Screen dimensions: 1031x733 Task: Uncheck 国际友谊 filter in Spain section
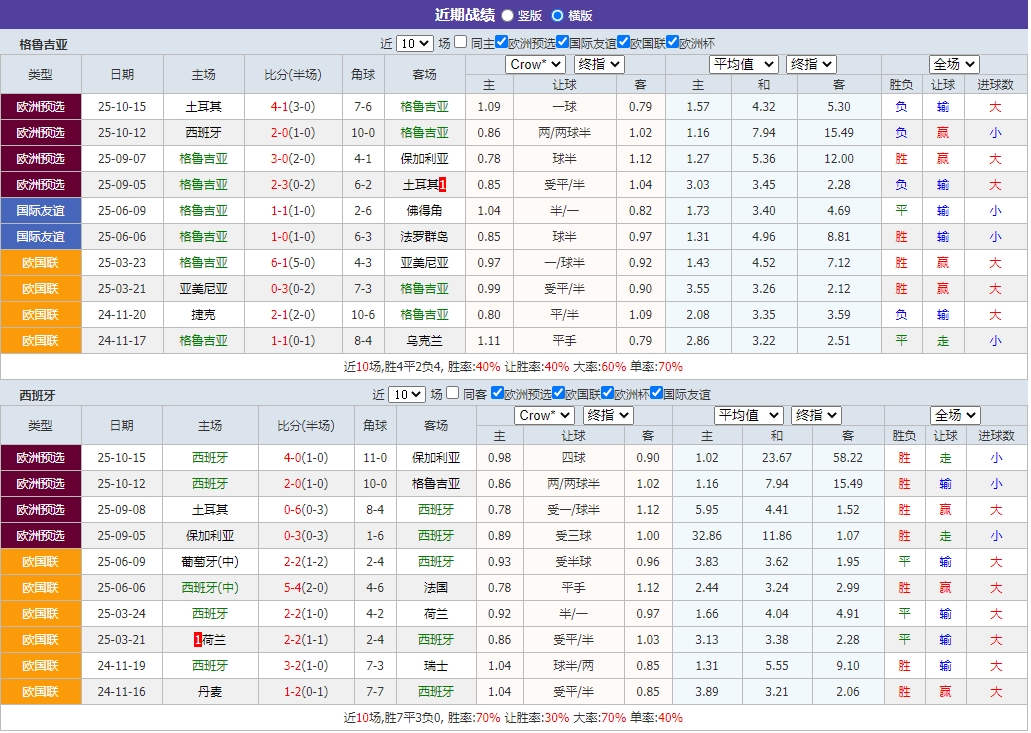[657, 394]
